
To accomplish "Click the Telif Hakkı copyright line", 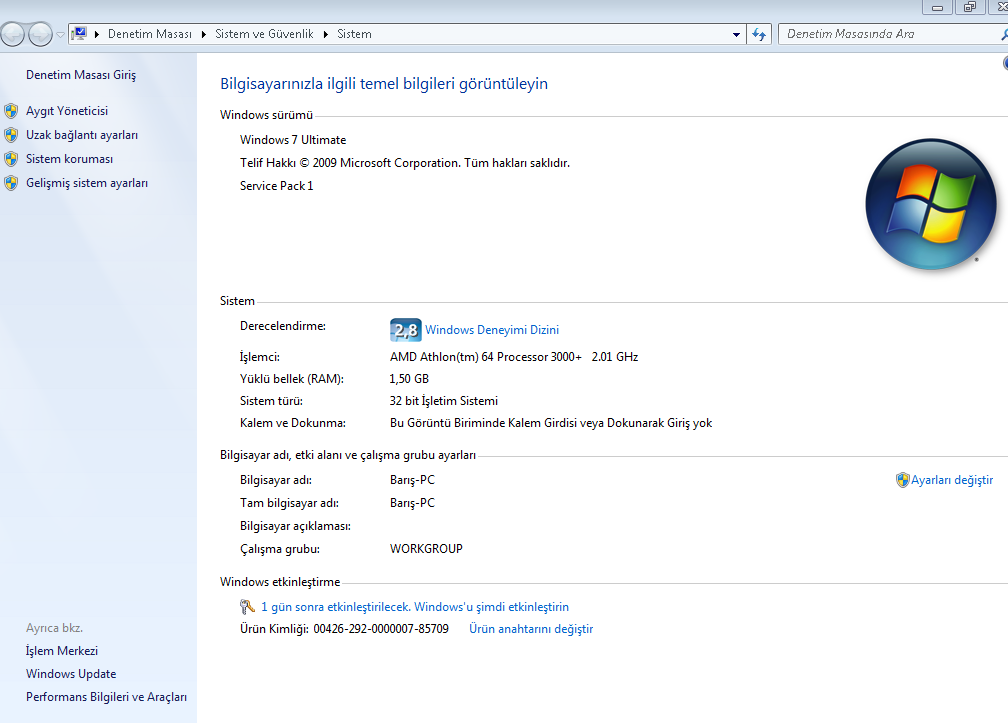I will [x=405, y=163].
